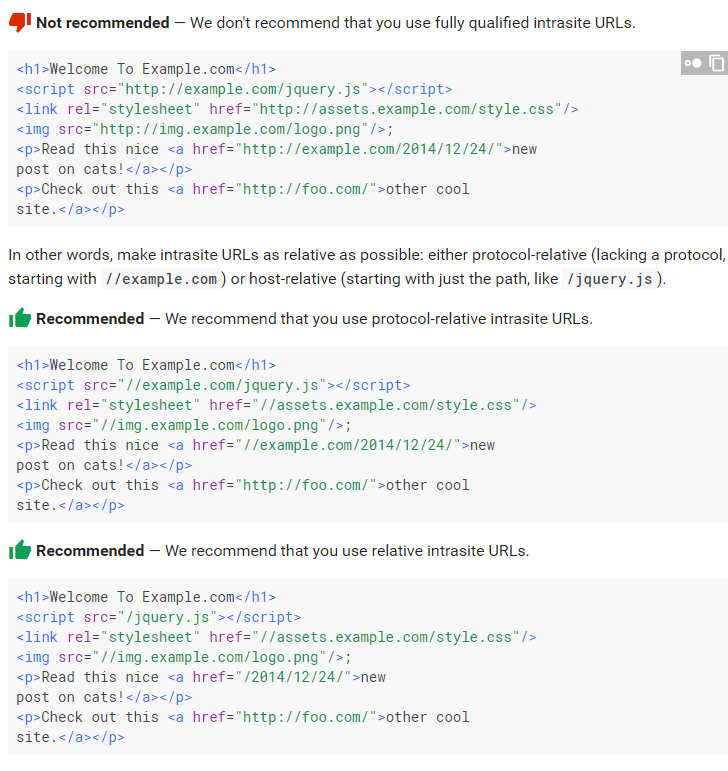The height and width of the screenshot is (771, 728).
Task: Click the "http://example.com/jquery.js" script source
Action: click(242, 89)
